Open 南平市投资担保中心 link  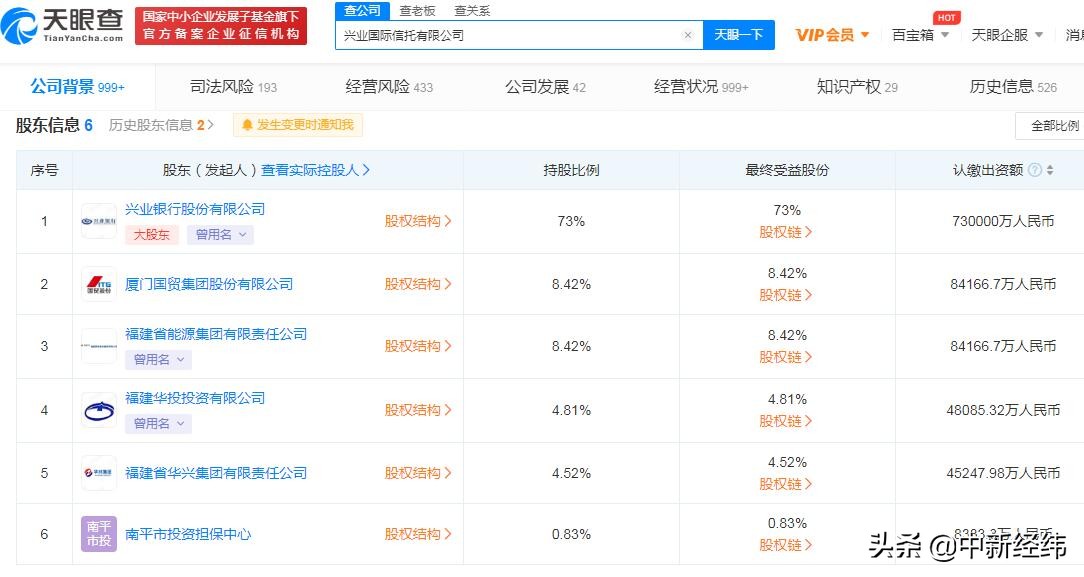click(188, 534)
